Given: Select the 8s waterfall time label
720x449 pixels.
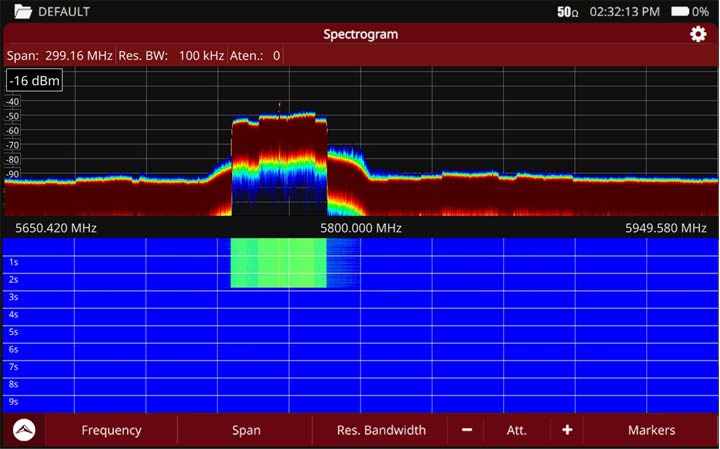Looking at the screenshot, I should tap(13, 384).
